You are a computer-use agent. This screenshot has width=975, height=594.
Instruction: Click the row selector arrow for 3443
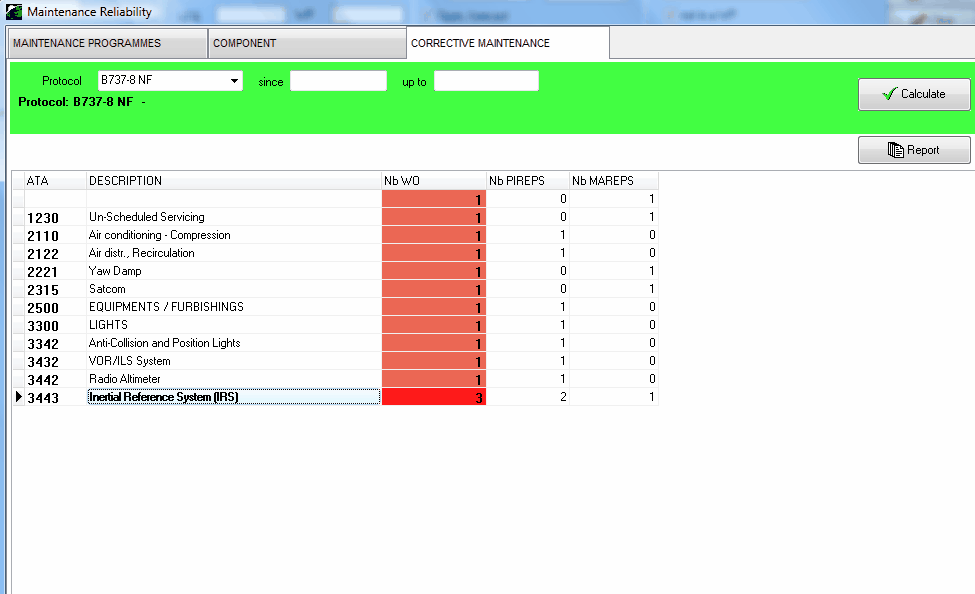point(19,397)
